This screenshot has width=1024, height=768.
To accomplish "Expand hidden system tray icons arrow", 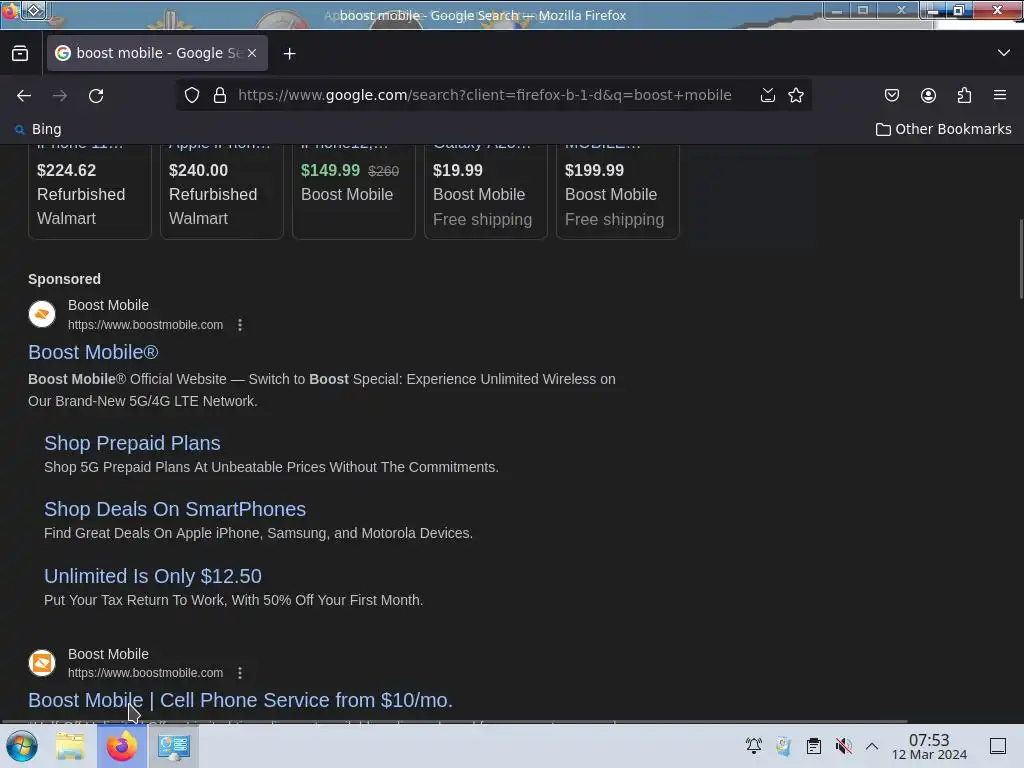I will point(872,746).
